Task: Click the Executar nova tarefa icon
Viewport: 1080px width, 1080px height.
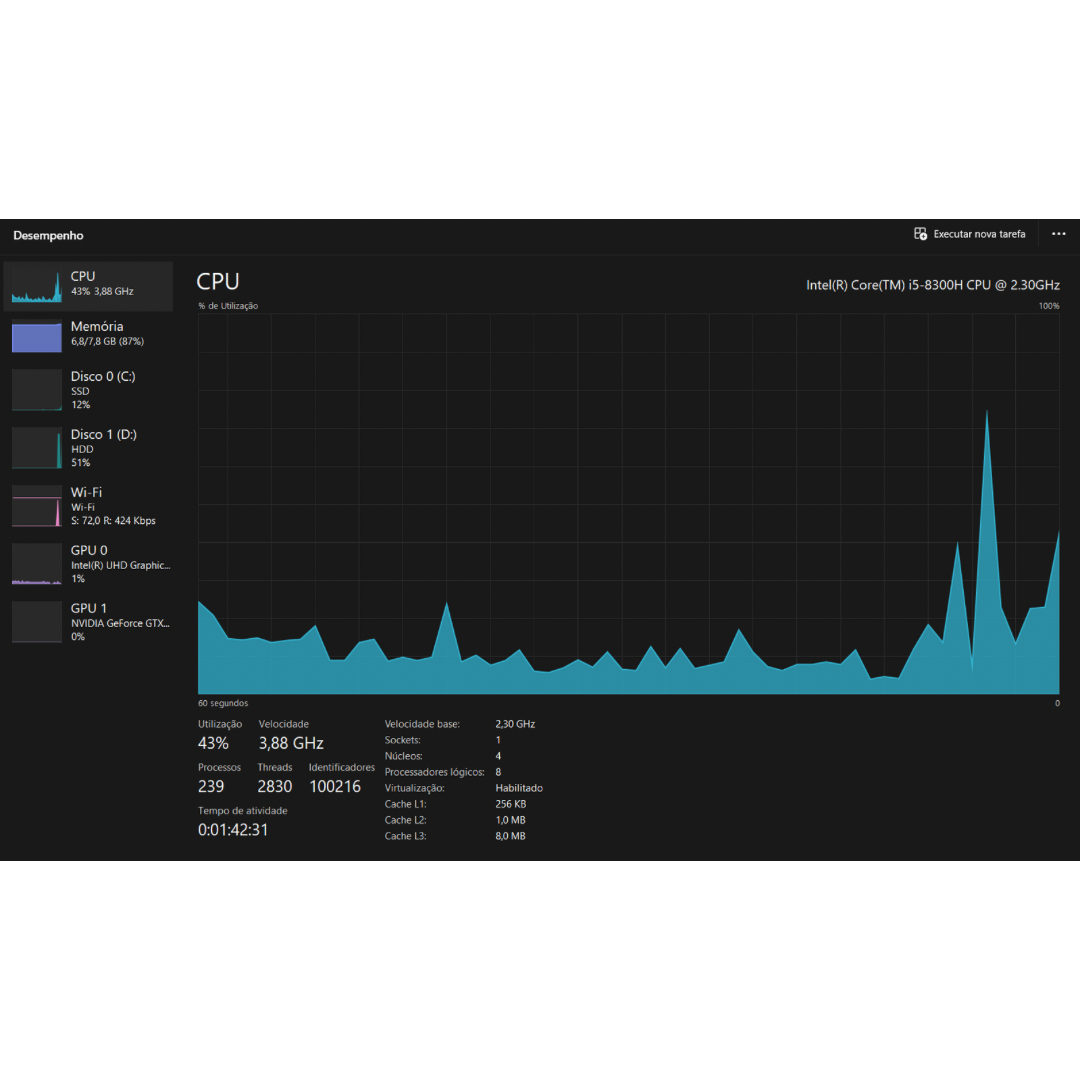Action: pos(921,234)
